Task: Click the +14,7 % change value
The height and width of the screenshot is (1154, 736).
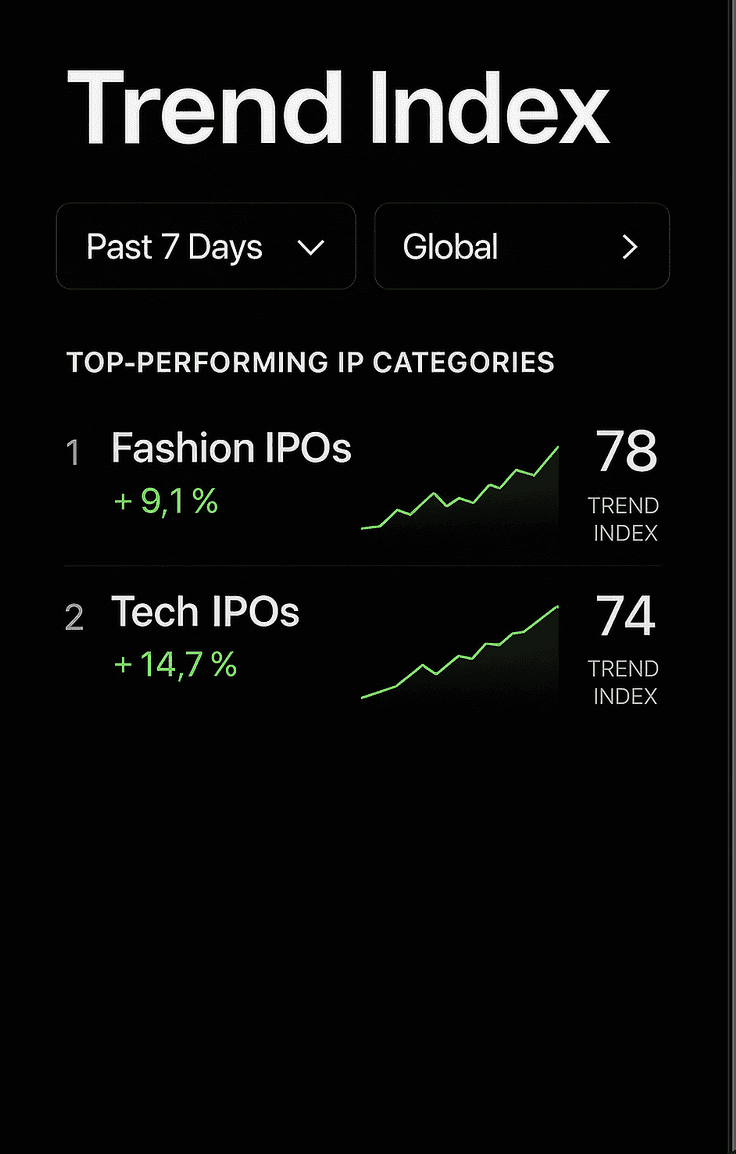Action: click(176, 665)
